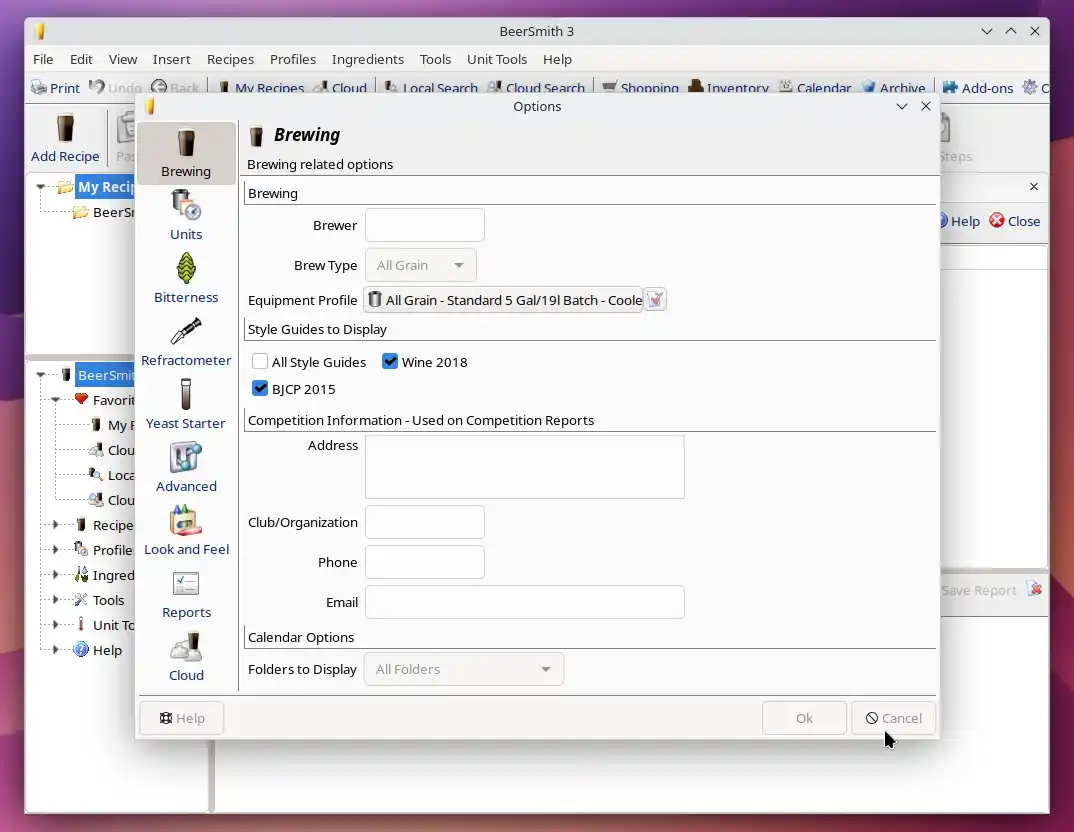The image size is (1074, 832).
Task: Open Cloud Search from the toolbar
Action: pyautogui.click(x=536, y=88)
